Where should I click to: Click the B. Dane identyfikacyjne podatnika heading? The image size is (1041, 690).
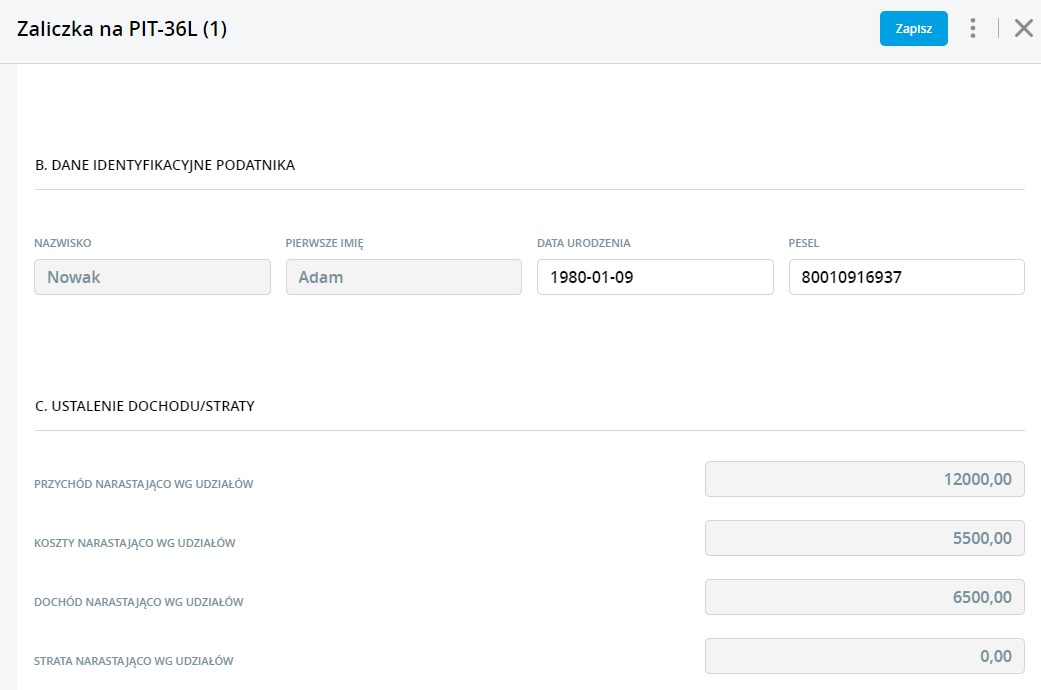click(x=165, y=165)
